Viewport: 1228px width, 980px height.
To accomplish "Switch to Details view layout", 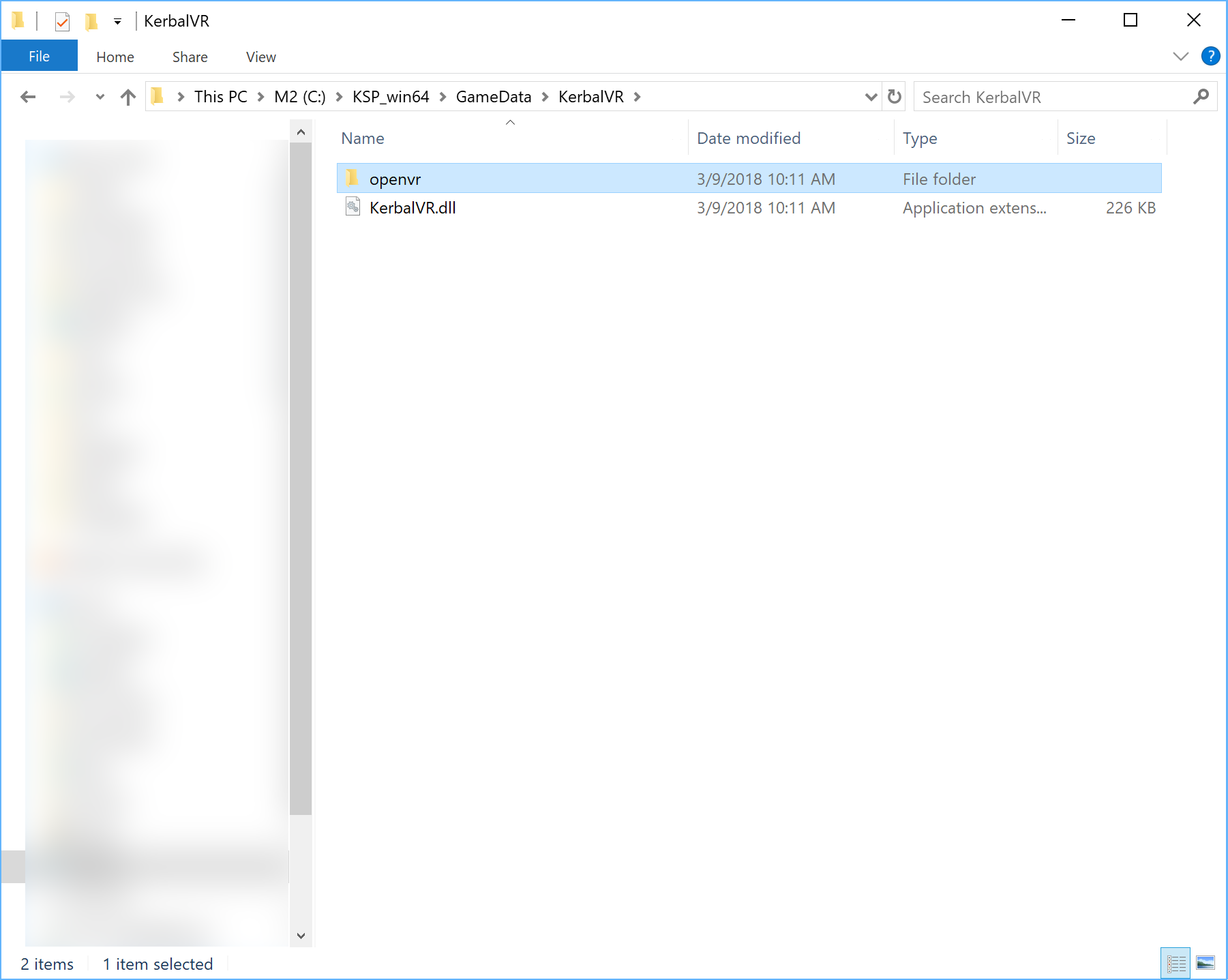I will pos(1175,963).
